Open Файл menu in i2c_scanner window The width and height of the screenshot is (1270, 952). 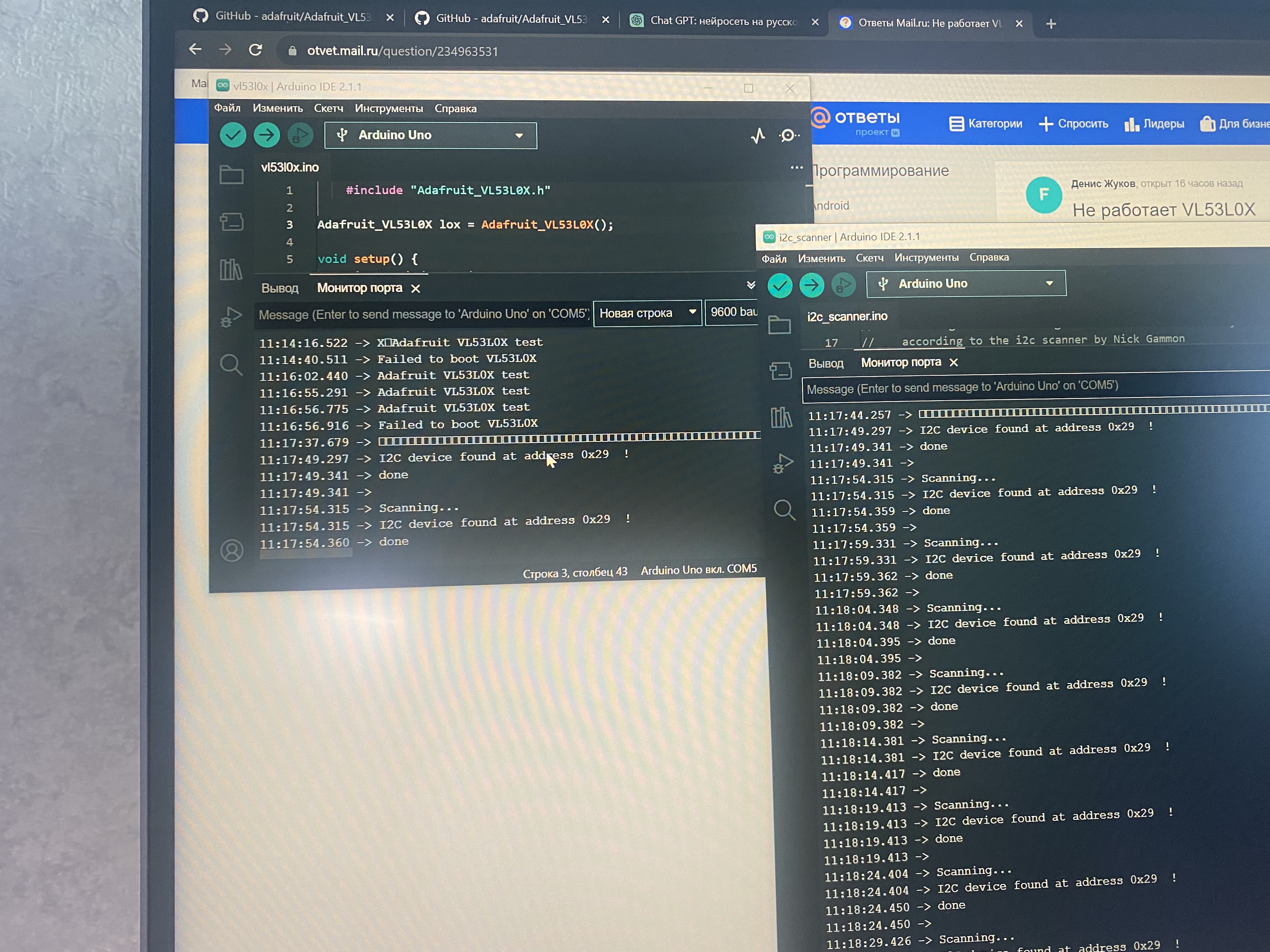774,259
